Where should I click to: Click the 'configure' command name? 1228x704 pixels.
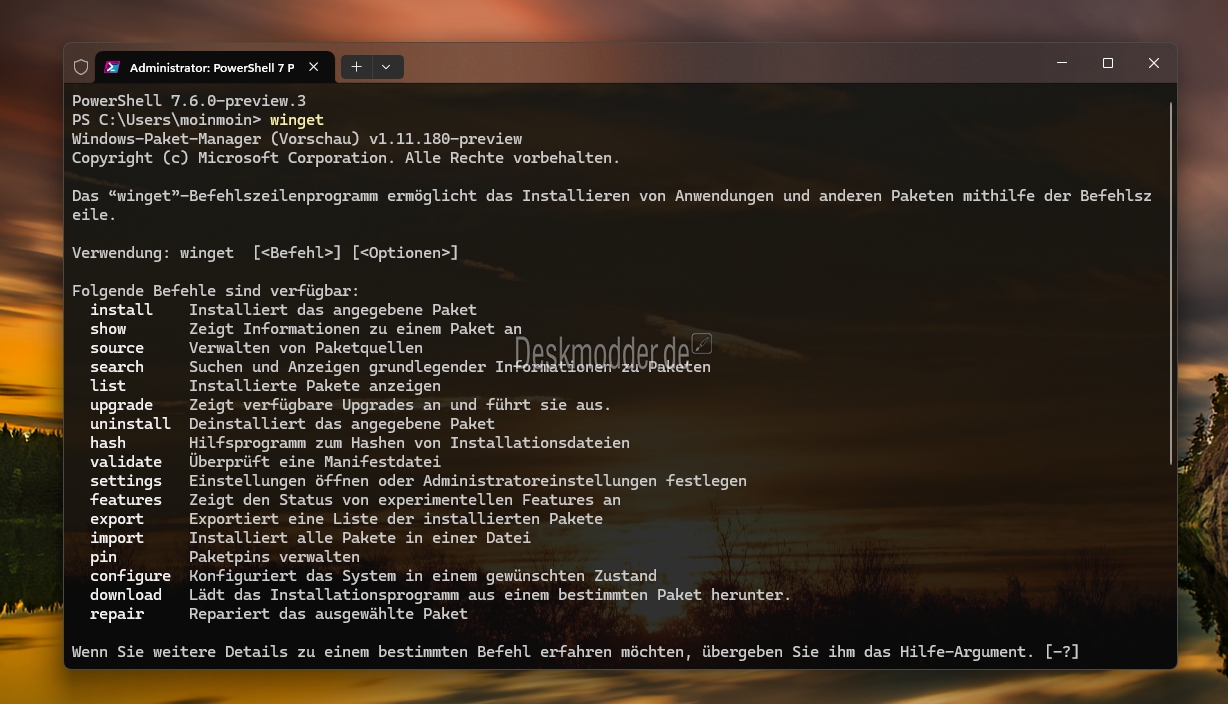[131, 576]
